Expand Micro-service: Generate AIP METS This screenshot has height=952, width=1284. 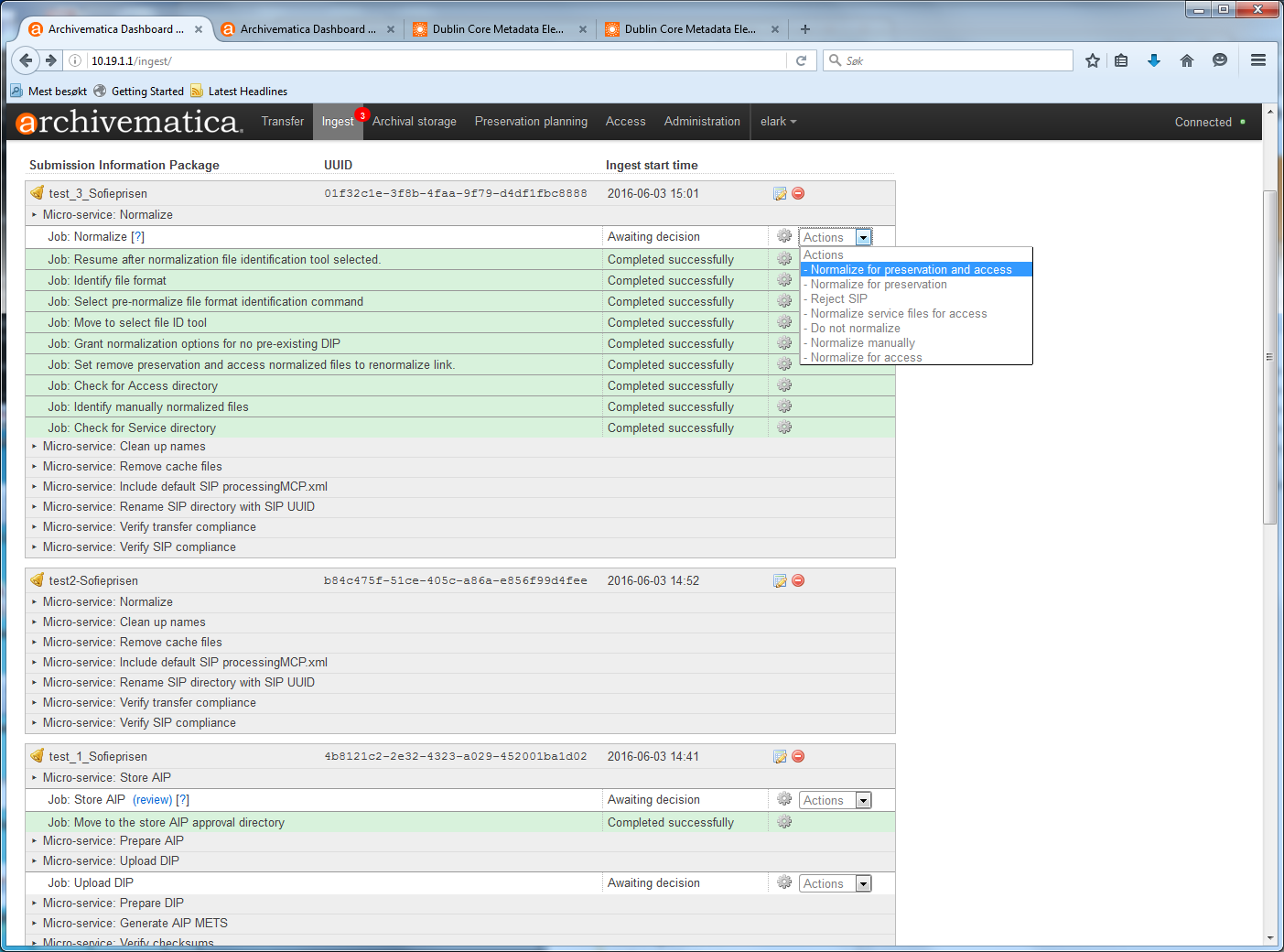click(x=135, y=924)
